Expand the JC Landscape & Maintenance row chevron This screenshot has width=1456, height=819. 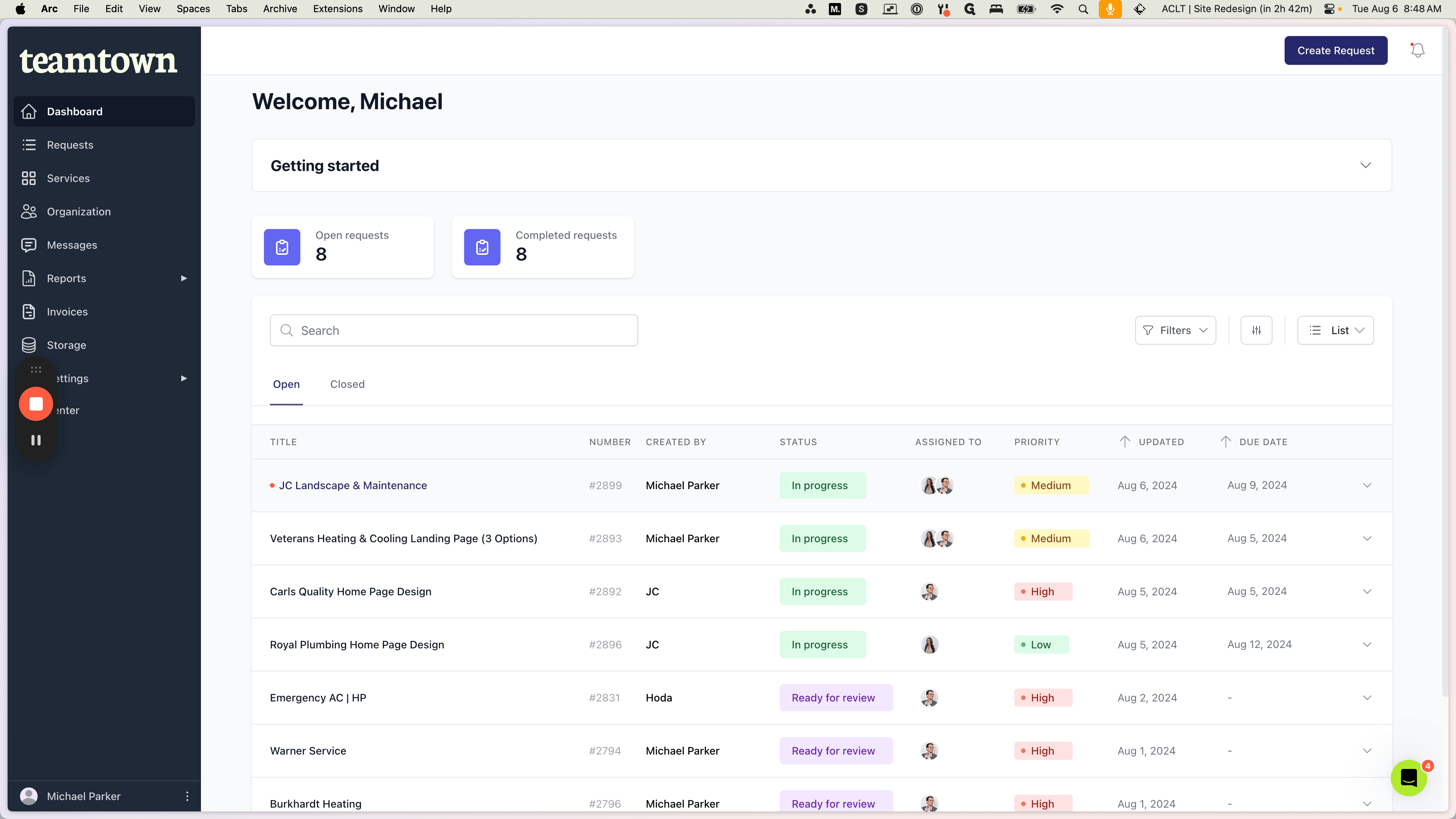[1367, 485]
